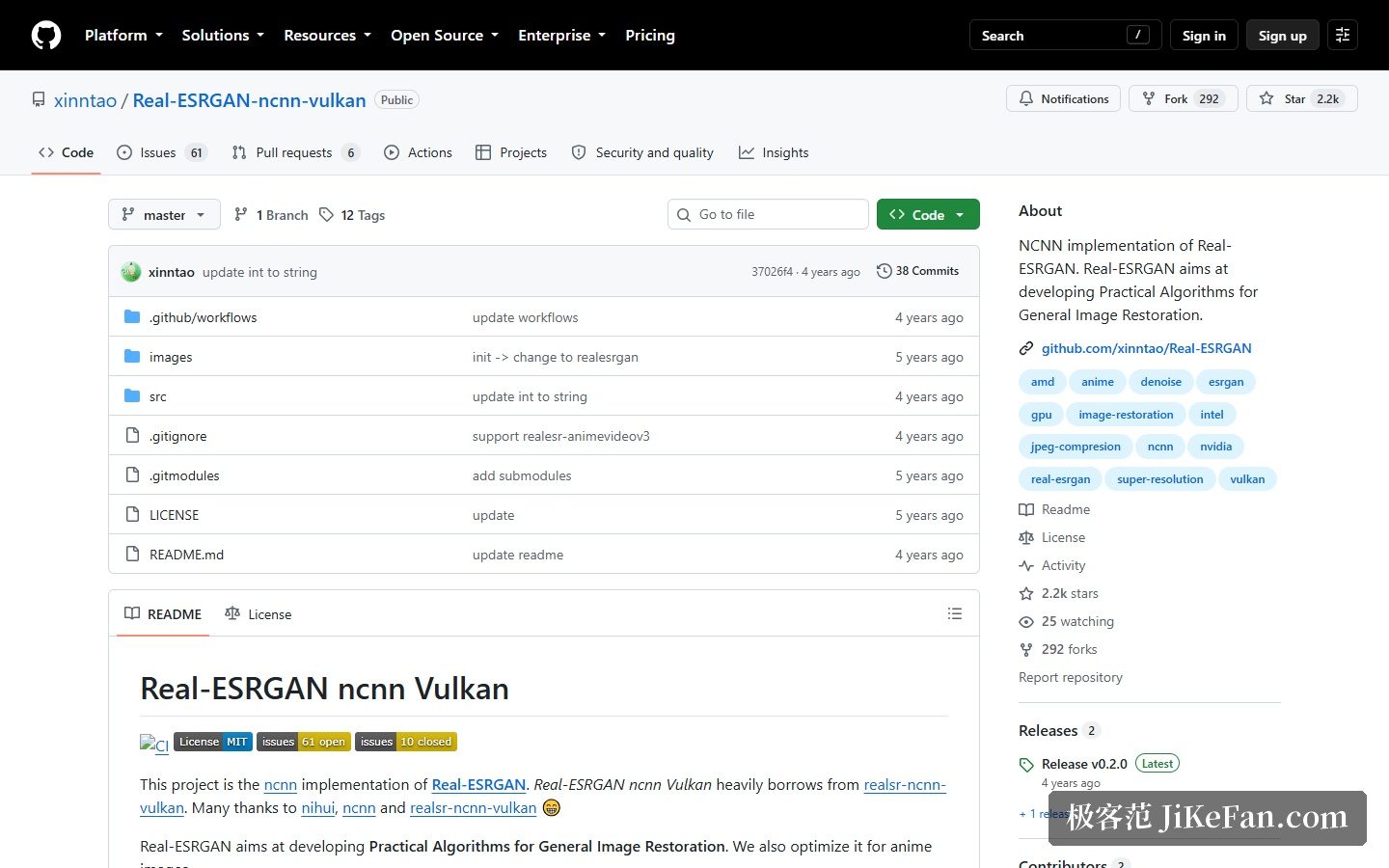
Task: Click the 292 forks sidebar link
Action: [1057, 650]
